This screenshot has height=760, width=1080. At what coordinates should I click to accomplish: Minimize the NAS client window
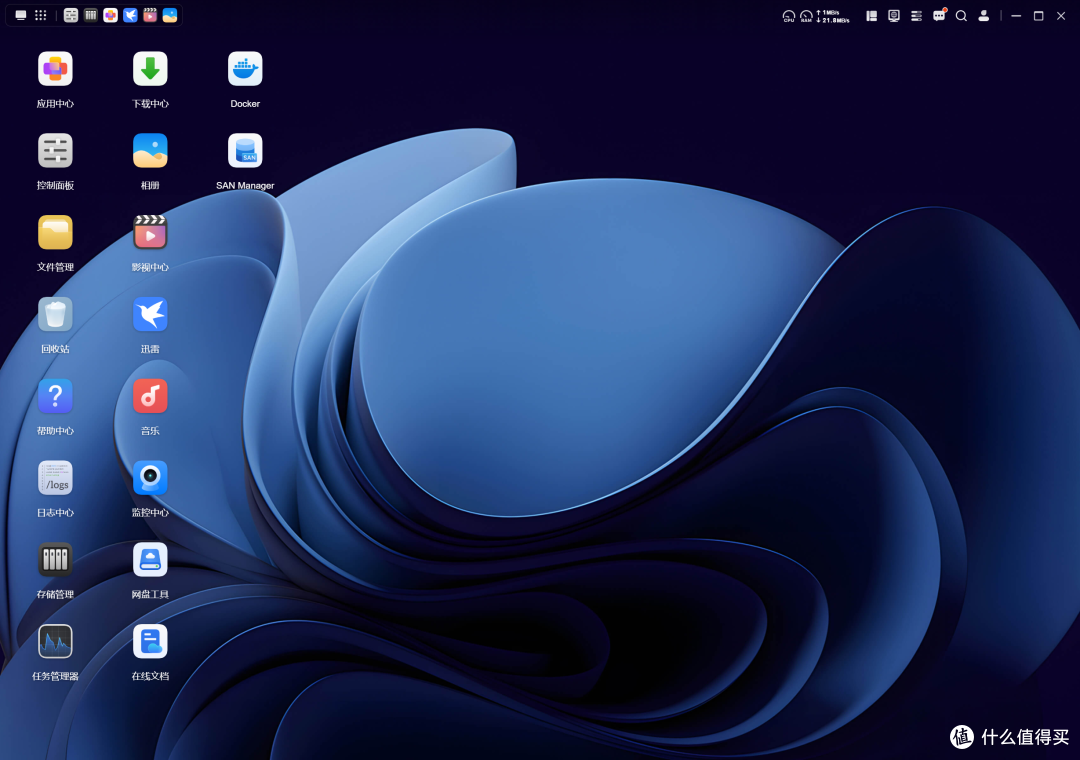click(1016, 16)
